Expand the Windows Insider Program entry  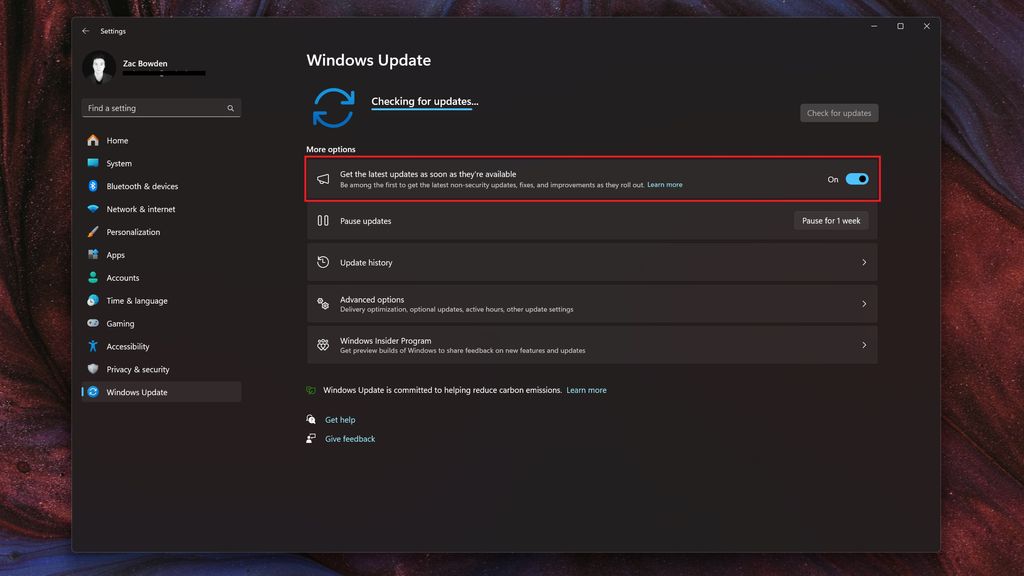[864, 344]
